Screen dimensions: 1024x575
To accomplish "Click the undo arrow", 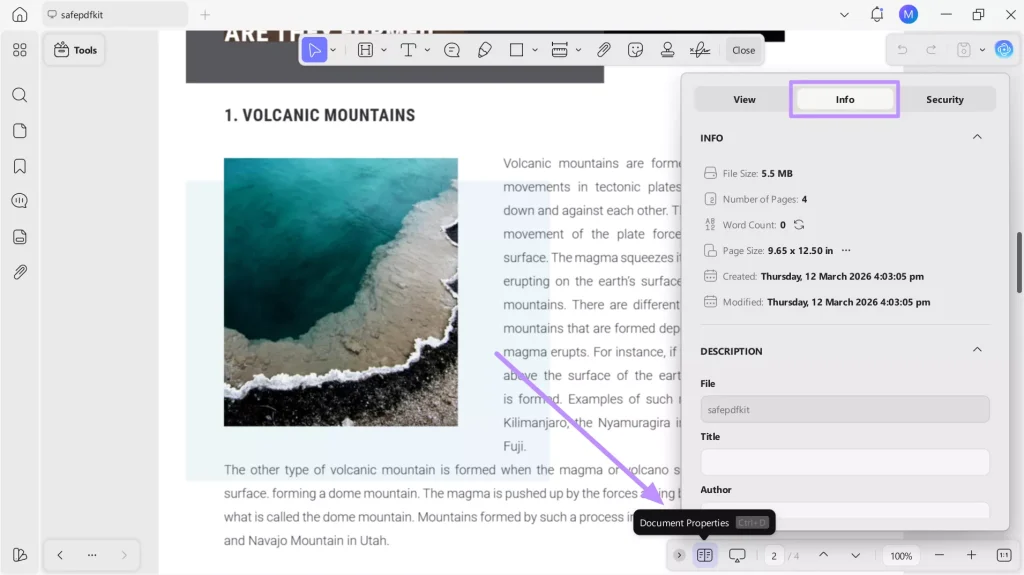I will (x=902, y=50).
